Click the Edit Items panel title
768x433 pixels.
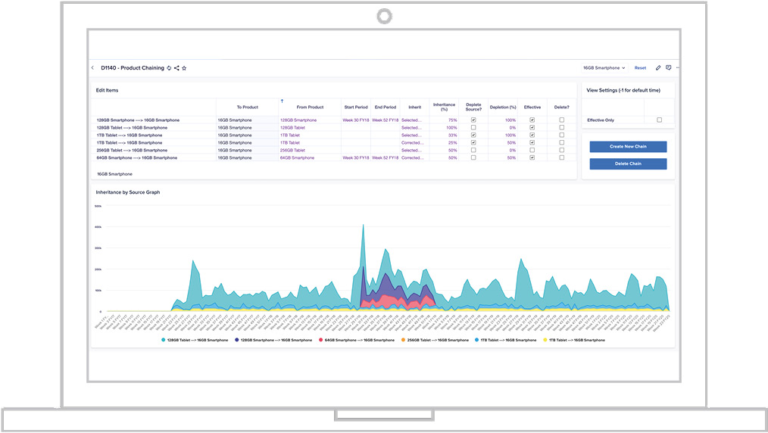tap(107, 91)
